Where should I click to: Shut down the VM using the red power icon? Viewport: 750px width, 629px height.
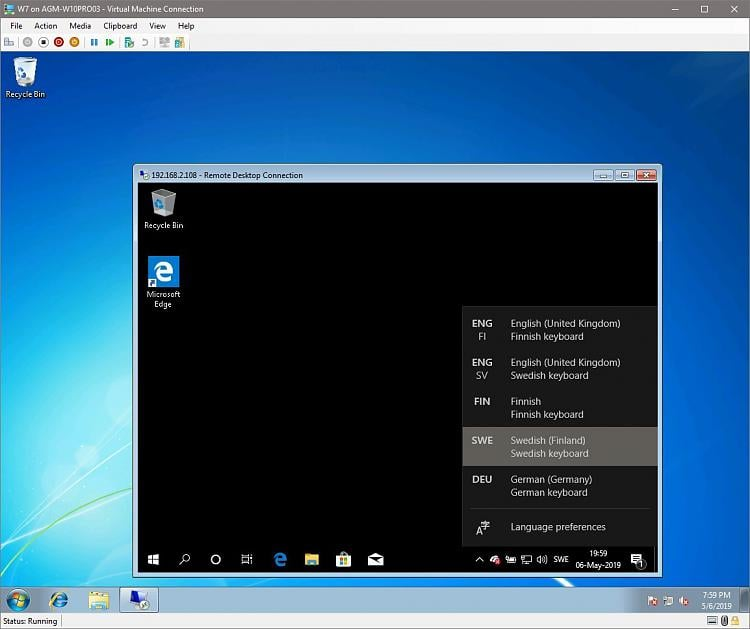click(x=59, y=43)
